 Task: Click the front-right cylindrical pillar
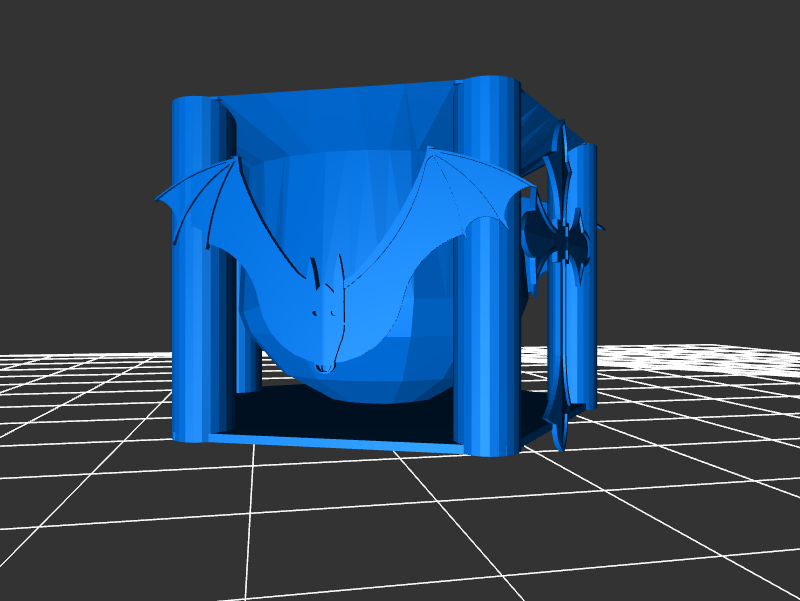click(x=487, y=265)
